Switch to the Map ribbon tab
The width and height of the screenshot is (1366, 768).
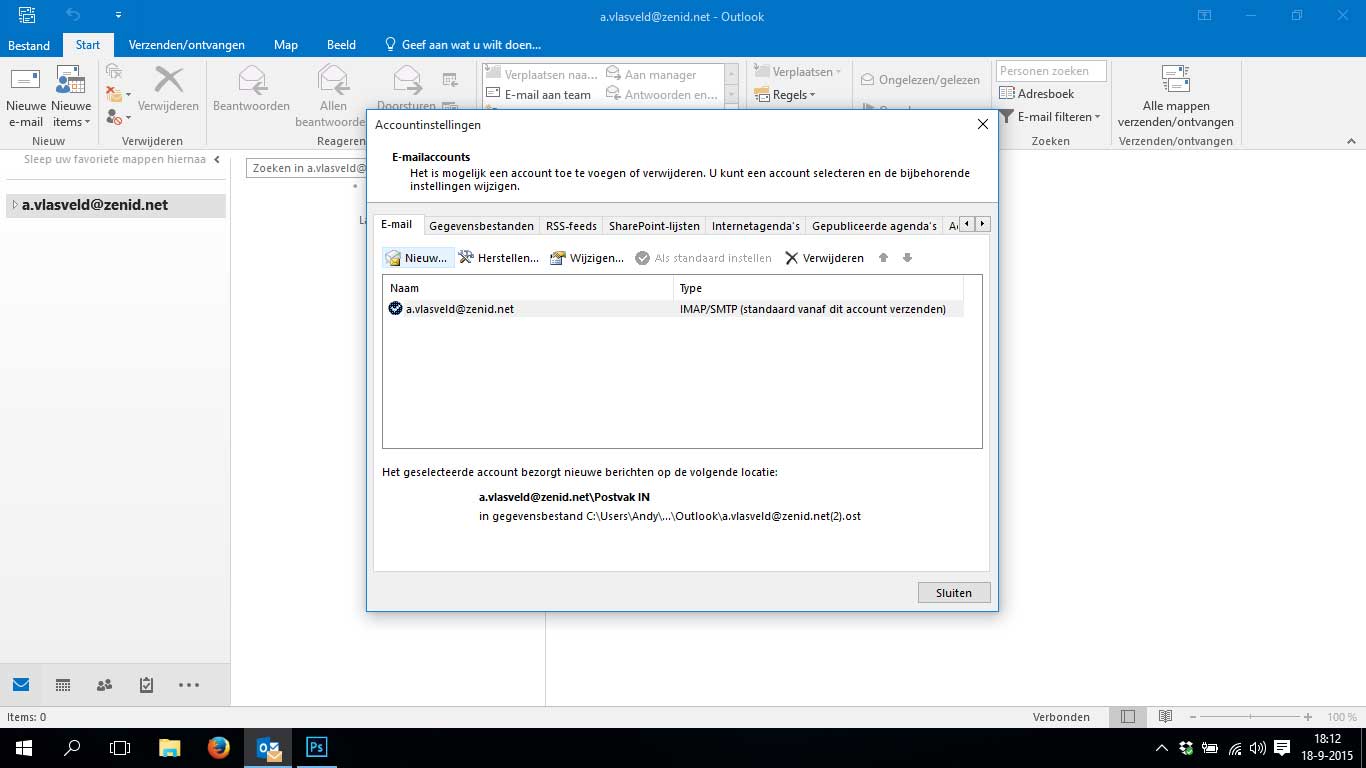point(286,45)
